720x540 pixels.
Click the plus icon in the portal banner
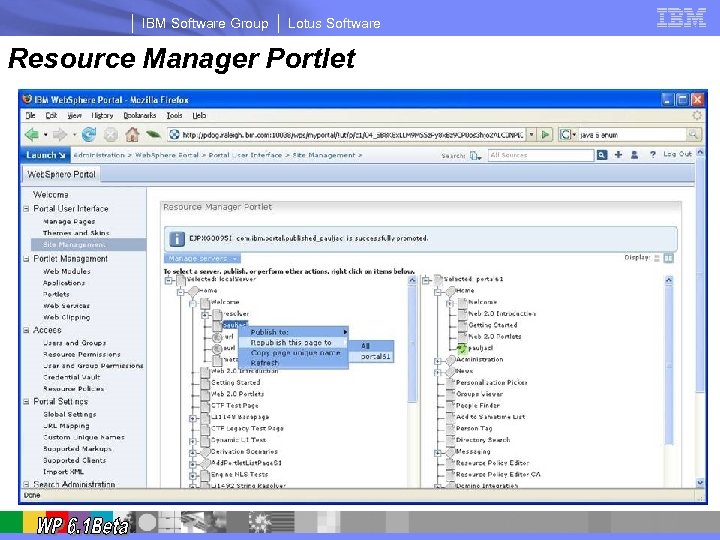[618, 155]
